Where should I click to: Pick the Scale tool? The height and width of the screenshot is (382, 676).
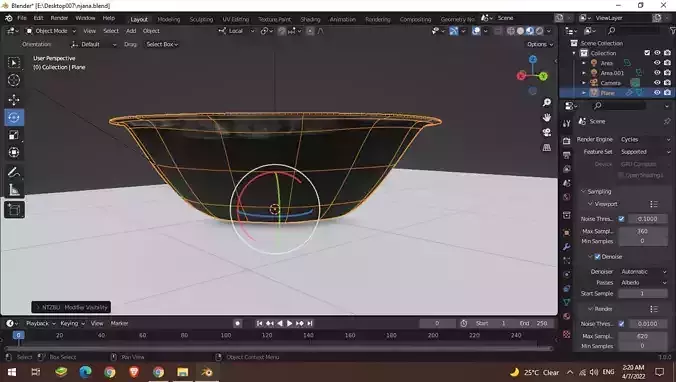point(14,135)
